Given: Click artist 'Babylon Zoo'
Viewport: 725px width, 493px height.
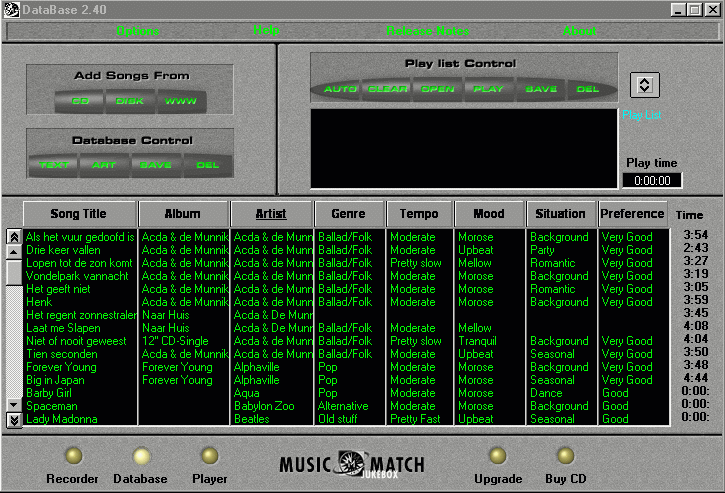Looking at the screenshot, I should tap(264, 406).
